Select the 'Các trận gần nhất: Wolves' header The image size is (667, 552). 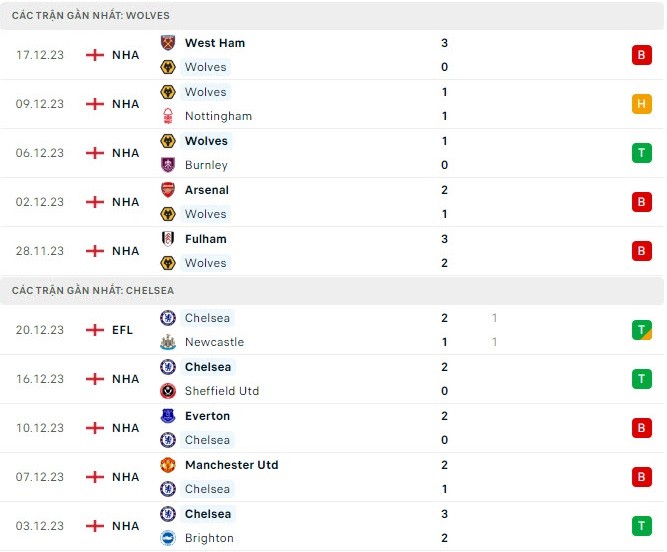point(91,16)
